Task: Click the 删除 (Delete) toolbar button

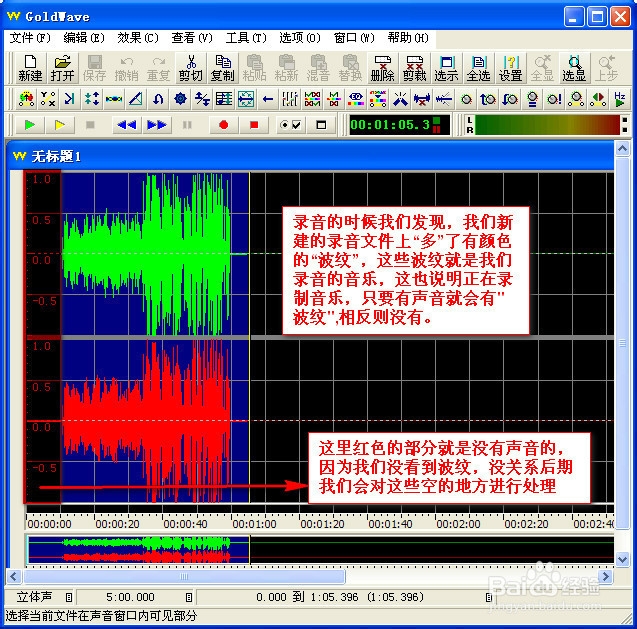Action: tap(382, 68)
